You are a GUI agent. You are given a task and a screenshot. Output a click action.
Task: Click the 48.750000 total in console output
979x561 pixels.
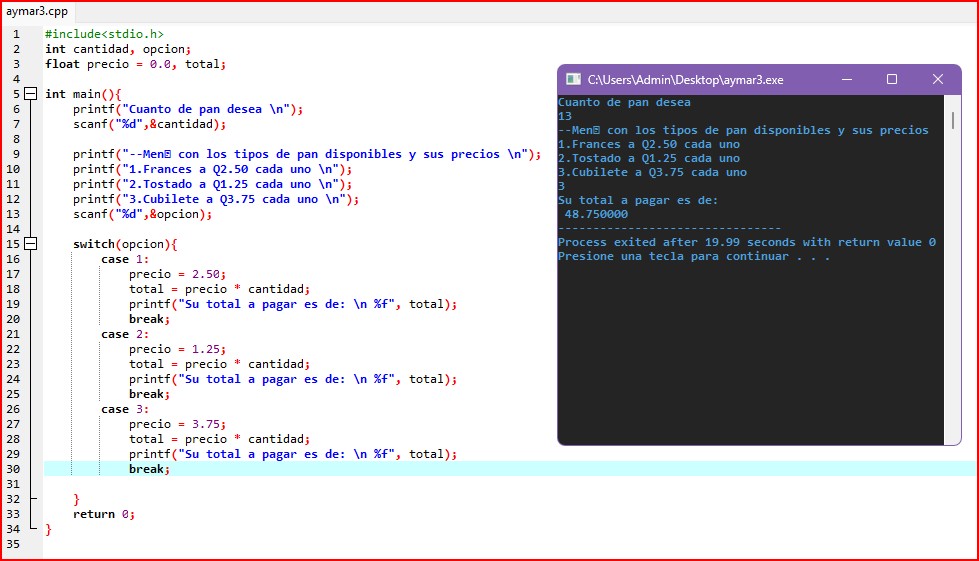coord(596,214)
